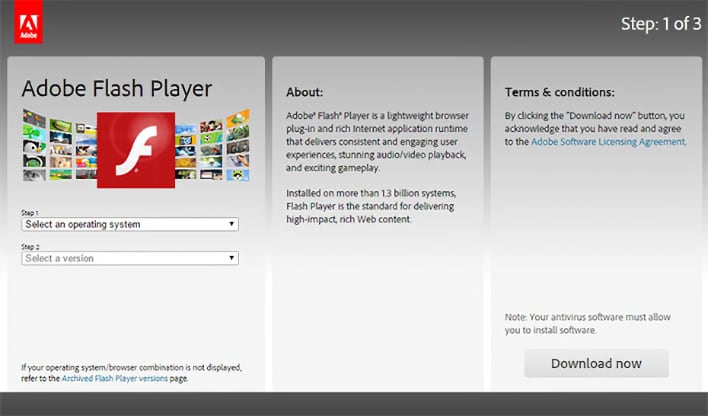The height and width of the screenshot is (416, 708).
Task: Click the antivirus software note text
Action: (587, 323)
